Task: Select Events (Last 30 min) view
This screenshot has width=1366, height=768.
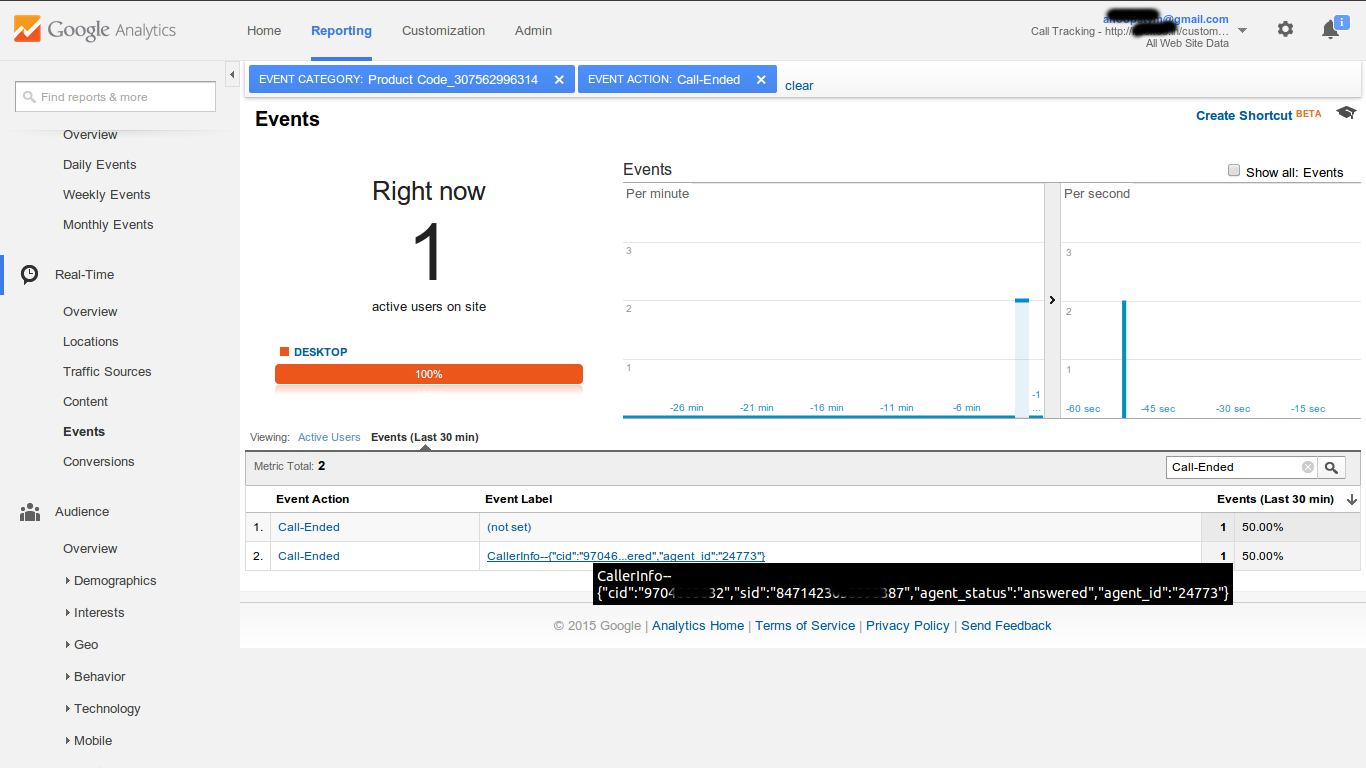Action: click(x=425, y=437)
